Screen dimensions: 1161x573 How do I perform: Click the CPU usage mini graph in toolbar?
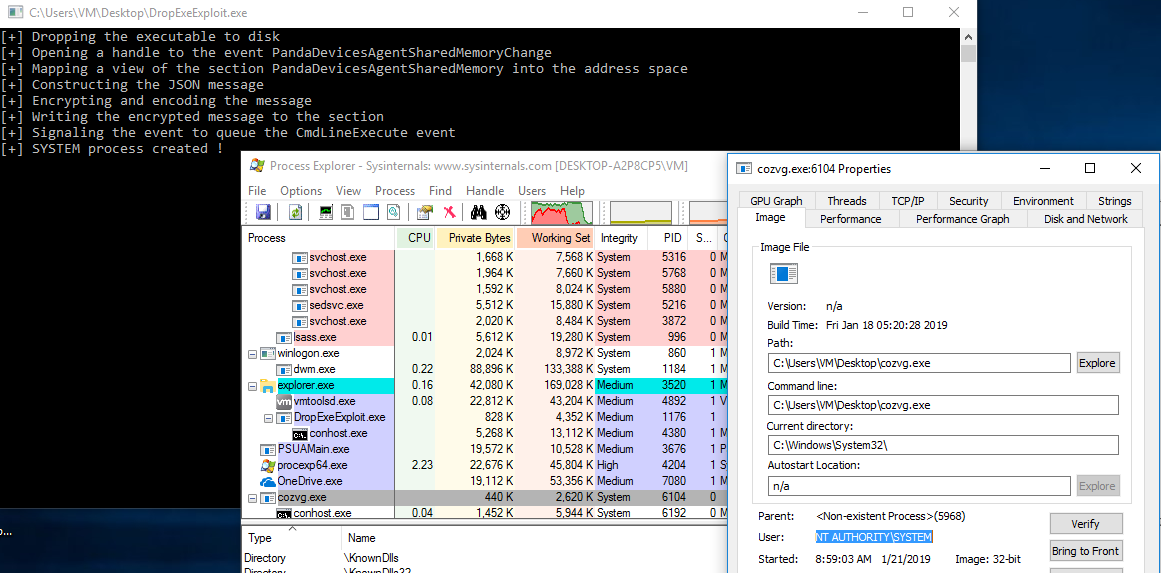click(561, 212)
